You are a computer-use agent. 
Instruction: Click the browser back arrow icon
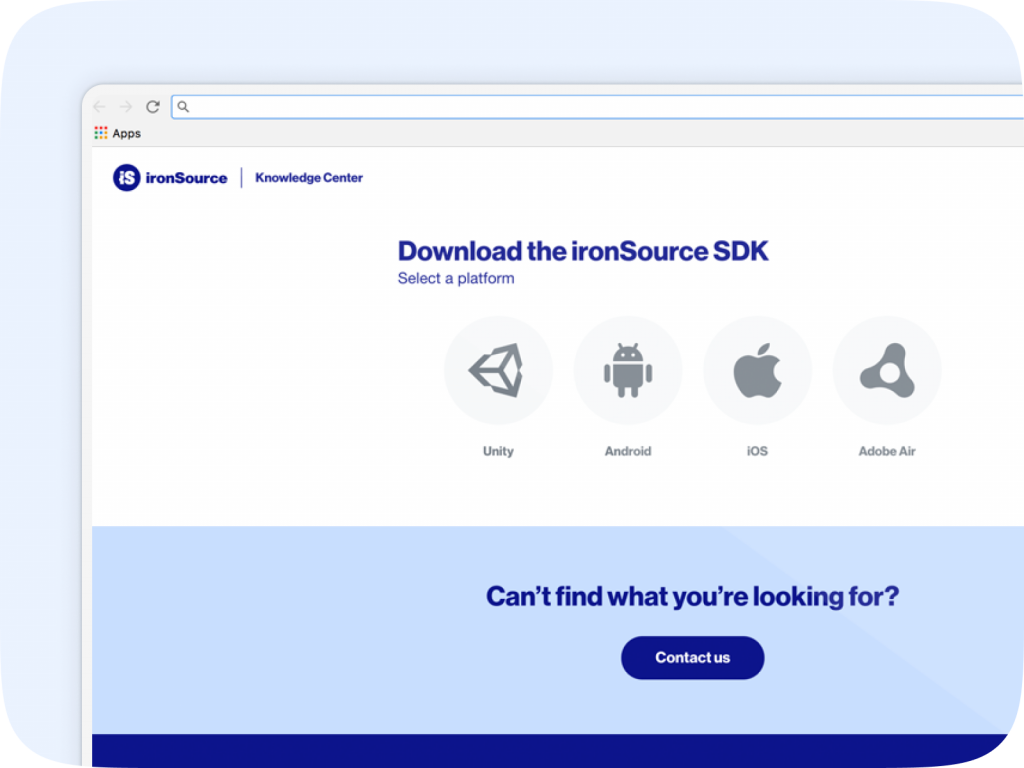click(x=98, y=106)
